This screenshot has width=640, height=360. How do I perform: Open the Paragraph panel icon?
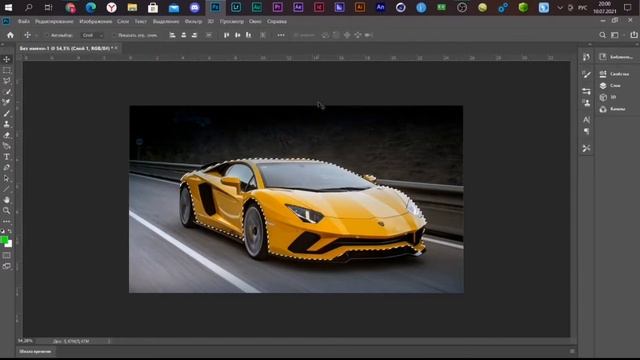(587, 131)
